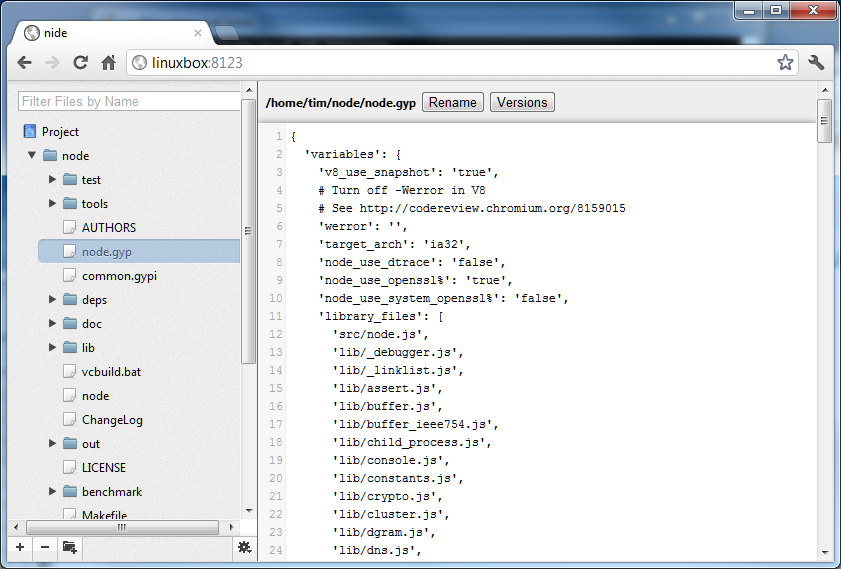
Task: Select node.gyp in the file tree
Action: pyautogui.click(x=139, y=252)
